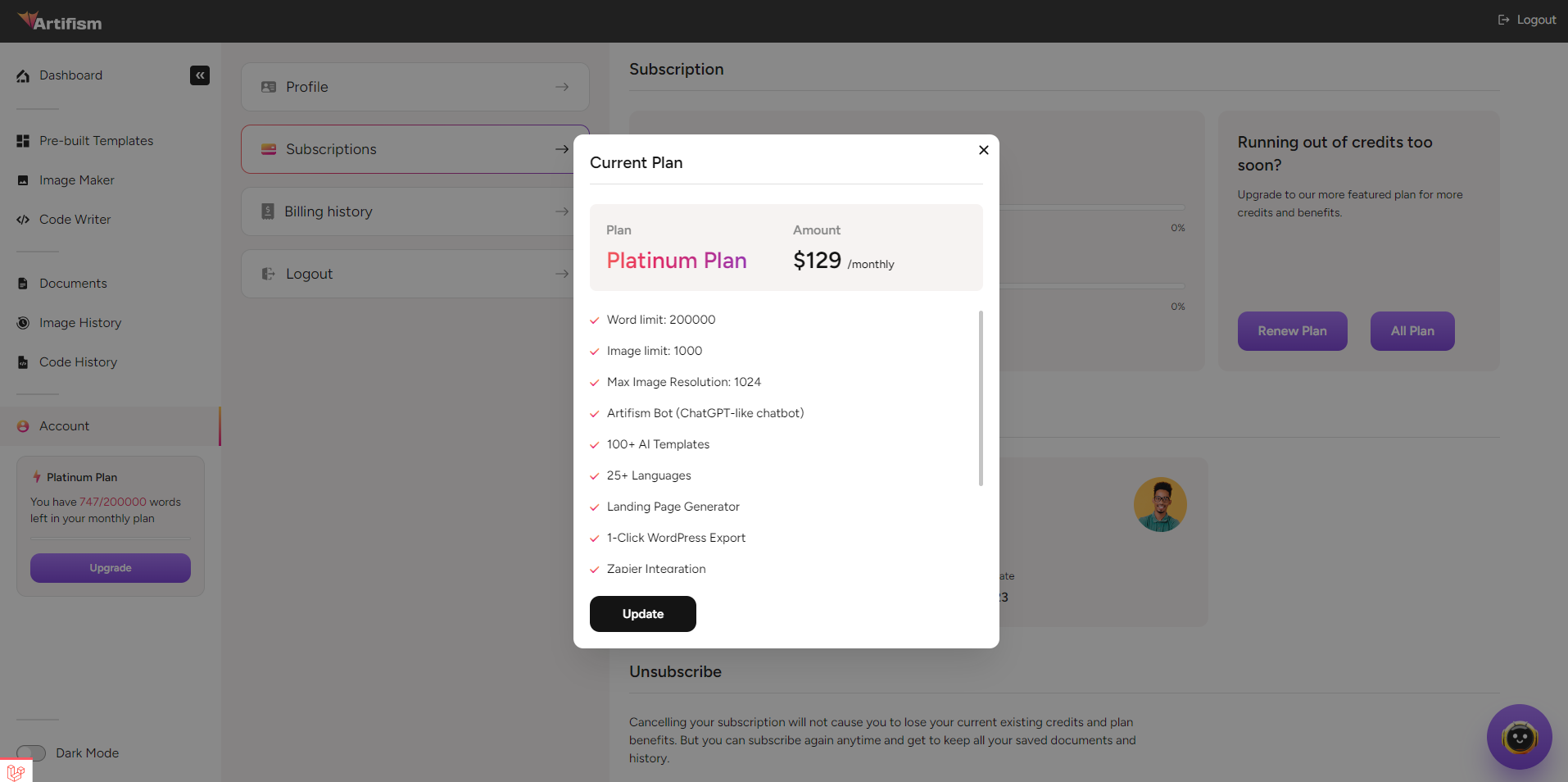Click the Code Writer brackets icon
Image resolution: width=1568 pixels, height=782 pixels.
(23, 220)
